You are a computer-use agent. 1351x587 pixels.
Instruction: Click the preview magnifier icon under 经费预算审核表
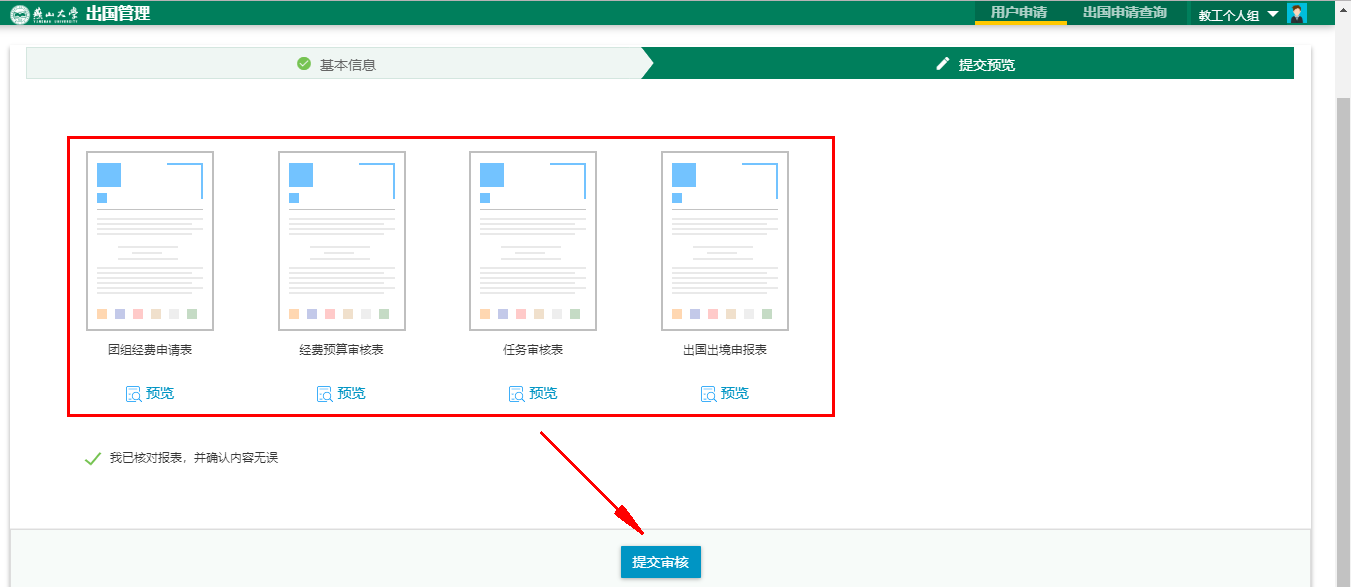tap(325, 394)
